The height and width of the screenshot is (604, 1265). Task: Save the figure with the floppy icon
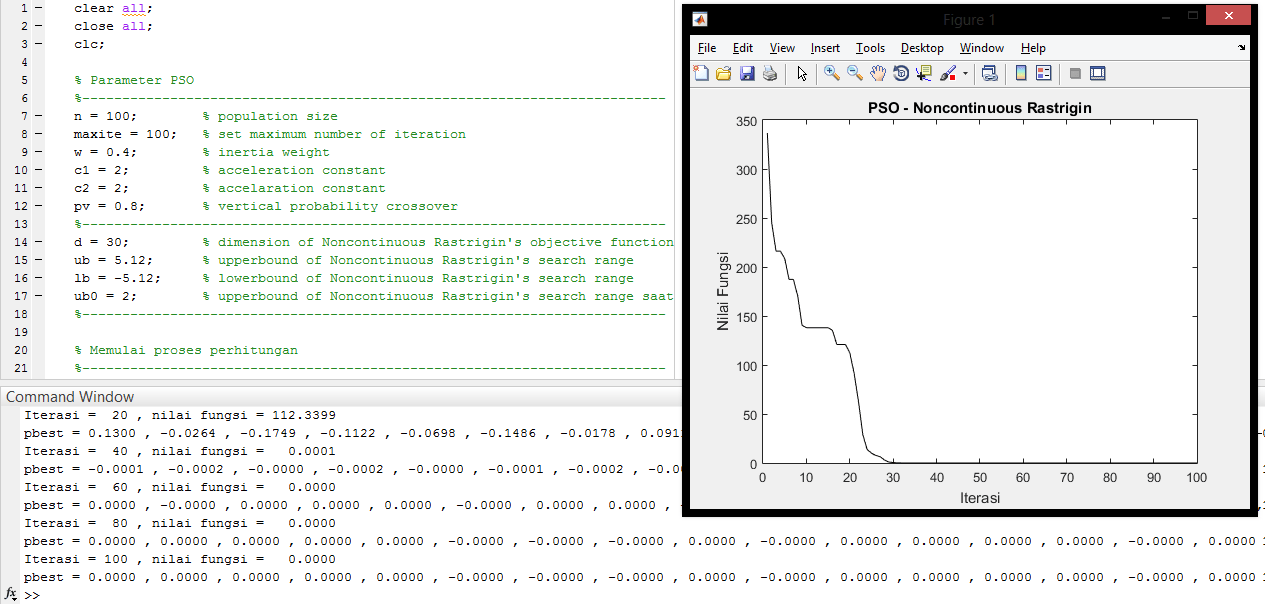point(746,73)
